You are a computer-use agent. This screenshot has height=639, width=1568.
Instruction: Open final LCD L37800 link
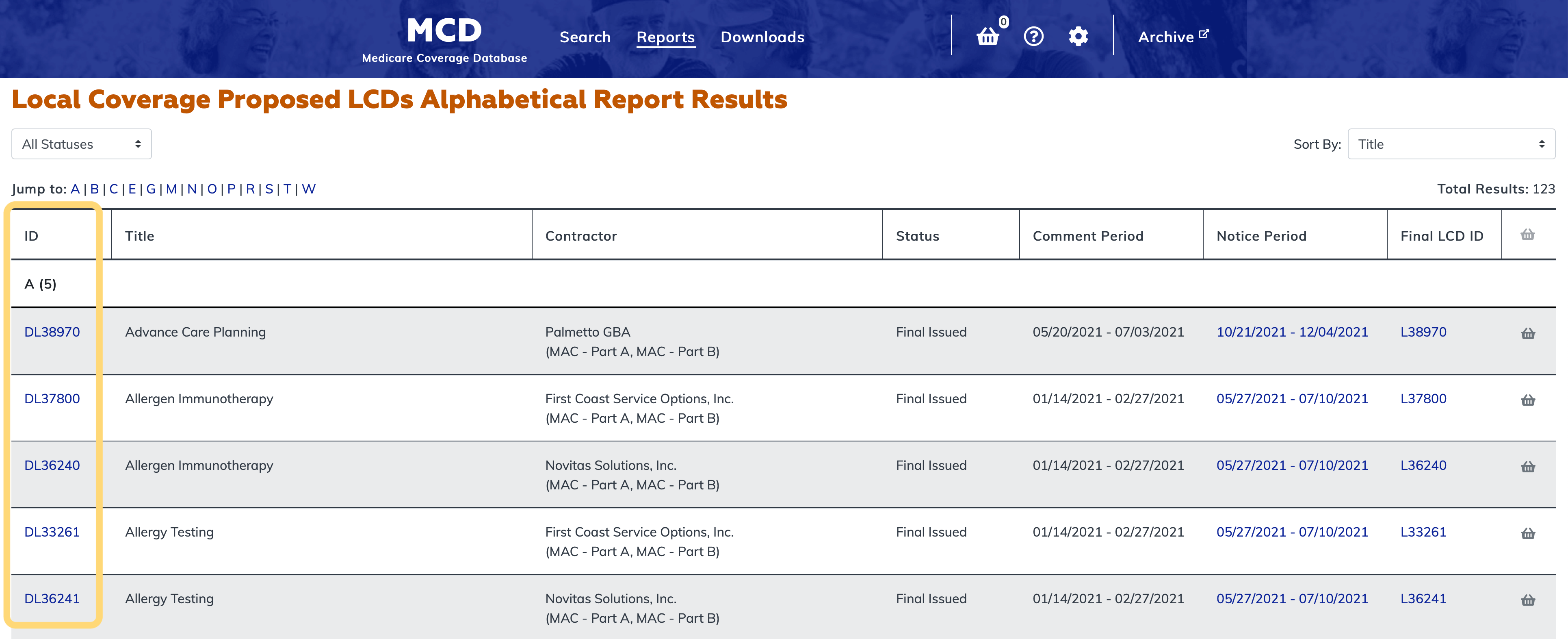[1423, 398]
